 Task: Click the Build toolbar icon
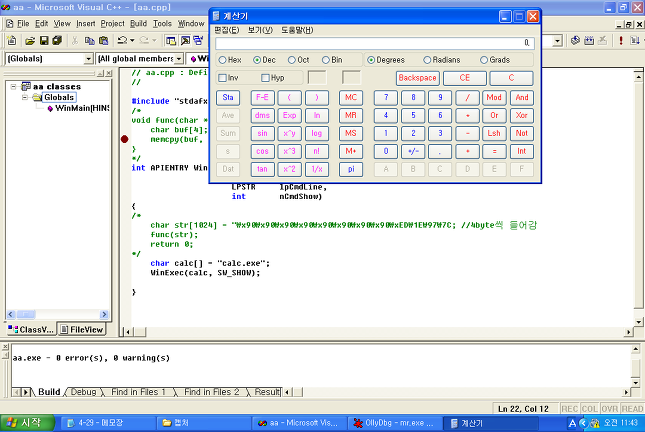(x=589, y=40)
